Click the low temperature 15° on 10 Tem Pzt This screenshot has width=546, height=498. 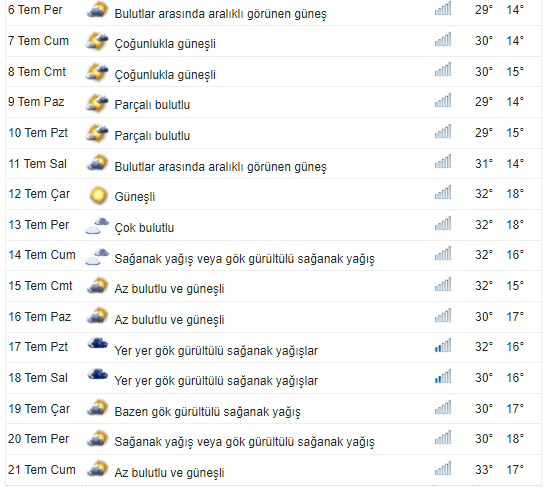[515, 133]
